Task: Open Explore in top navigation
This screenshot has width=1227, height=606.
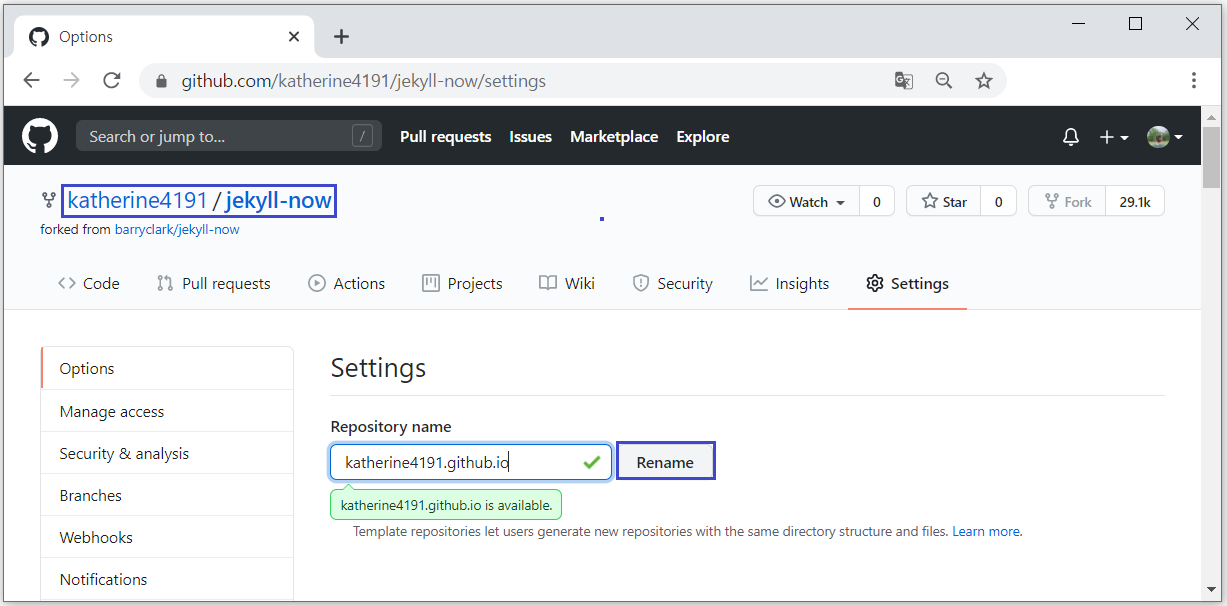Action: pos(702,137)
